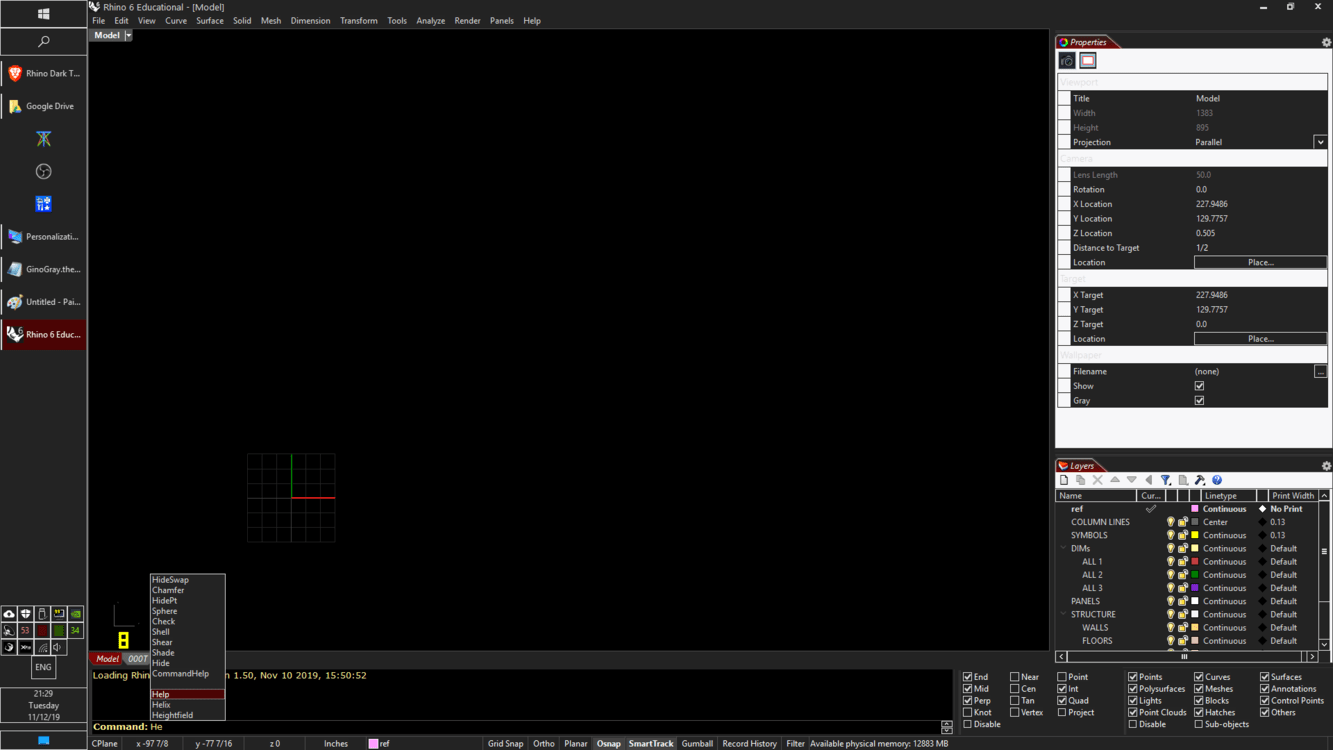Open the Curve menu
1333x750 pixels.
click(176, 20)
